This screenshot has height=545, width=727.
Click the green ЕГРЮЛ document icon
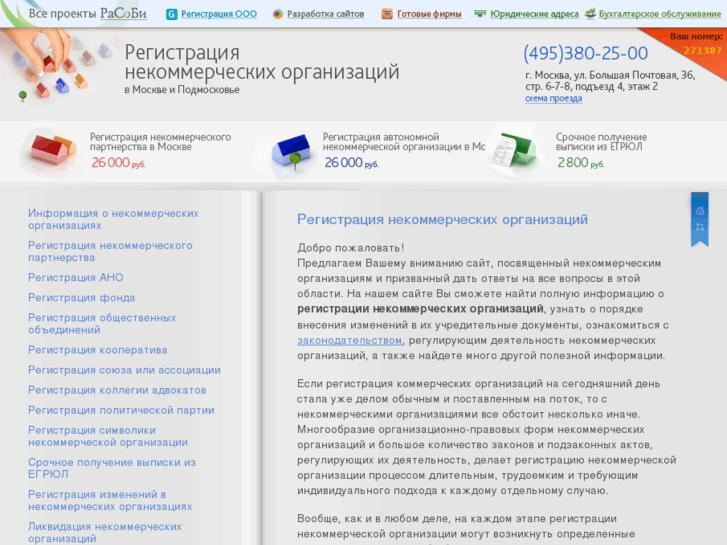tap(514, 150)
